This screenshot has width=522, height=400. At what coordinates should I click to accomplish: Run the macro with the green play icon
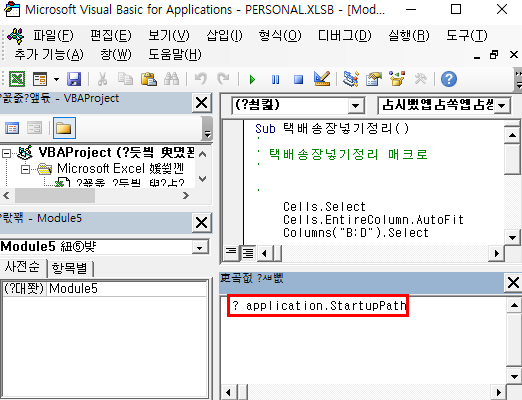(x=252, y=80)
